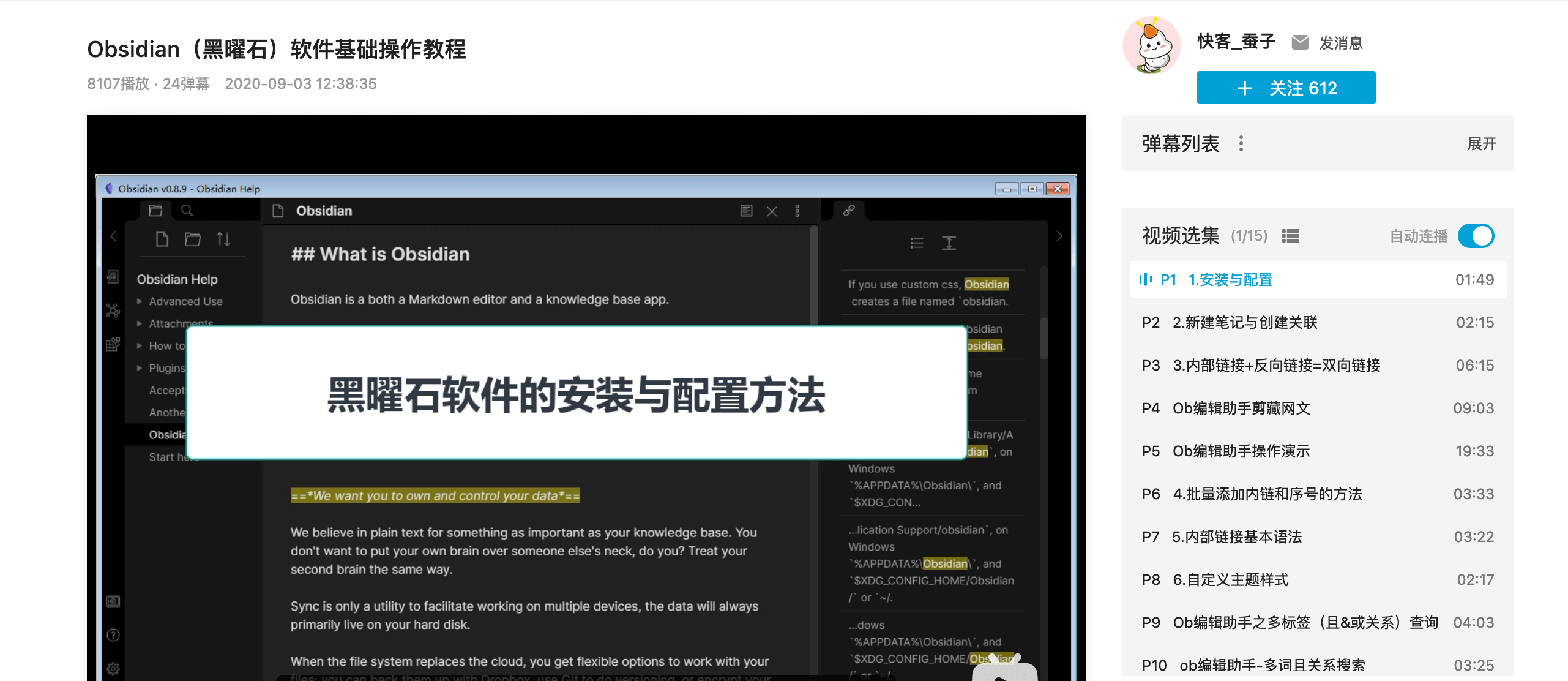The image size is (1568, 681).
Task: Click the backlinks link icon tab
Action: coord(849,211)
